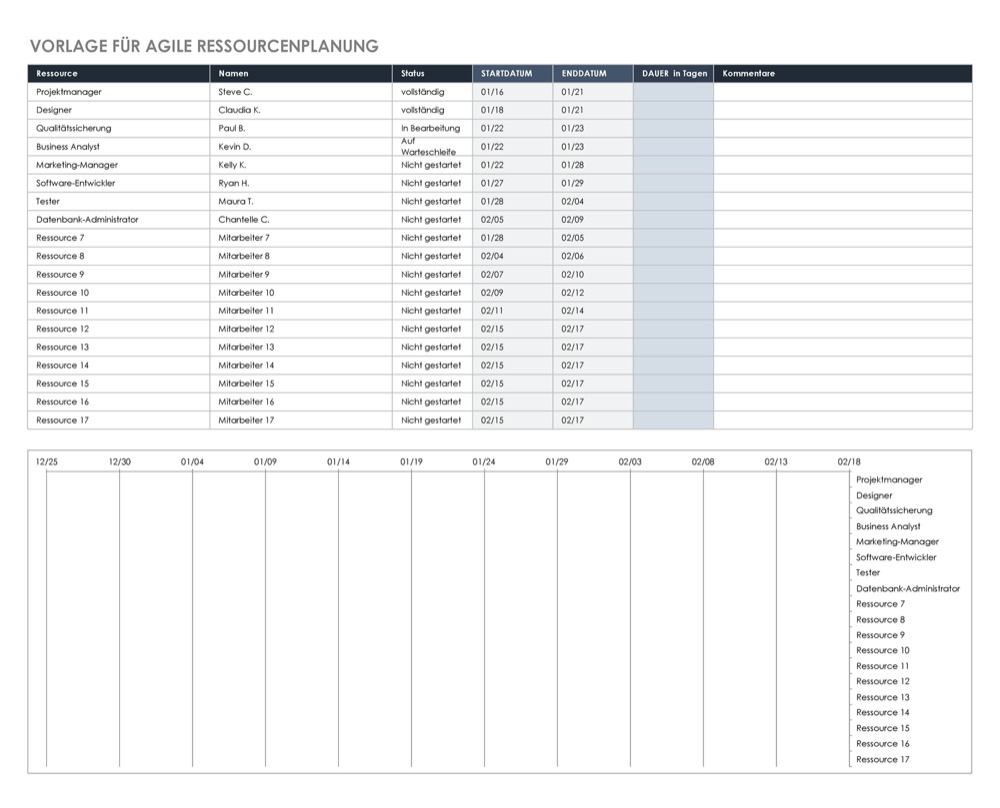Select the 'DAUER in Tagen' header

click(673, 73)
